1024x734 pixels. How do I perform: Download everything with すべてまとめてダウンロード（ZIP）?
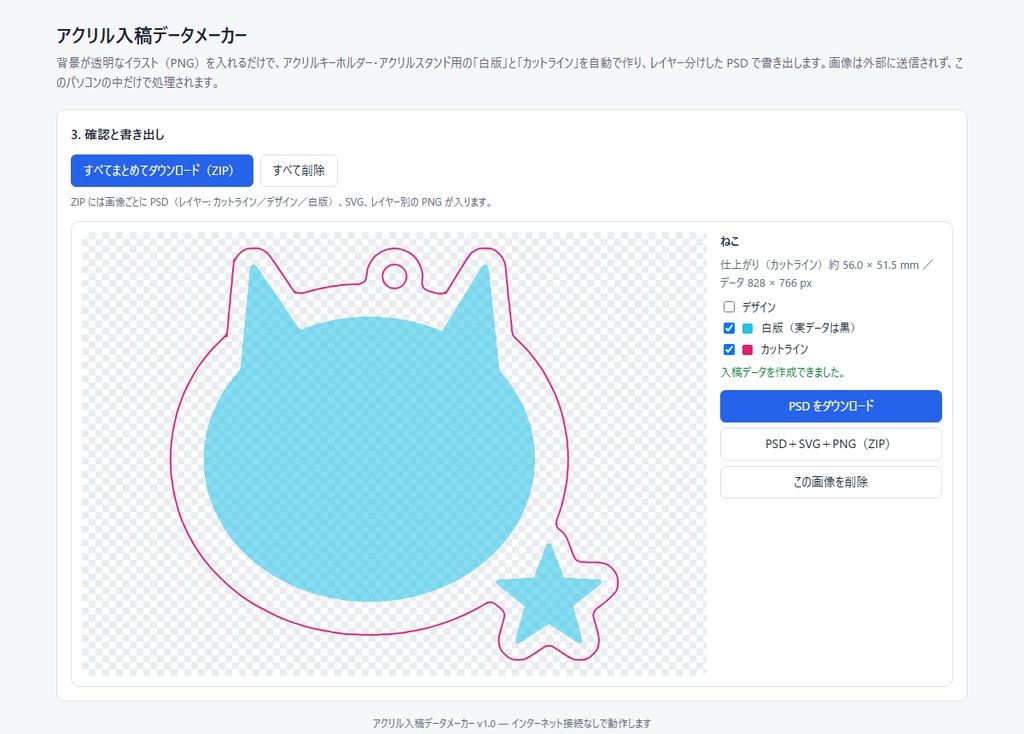[162, 170]
